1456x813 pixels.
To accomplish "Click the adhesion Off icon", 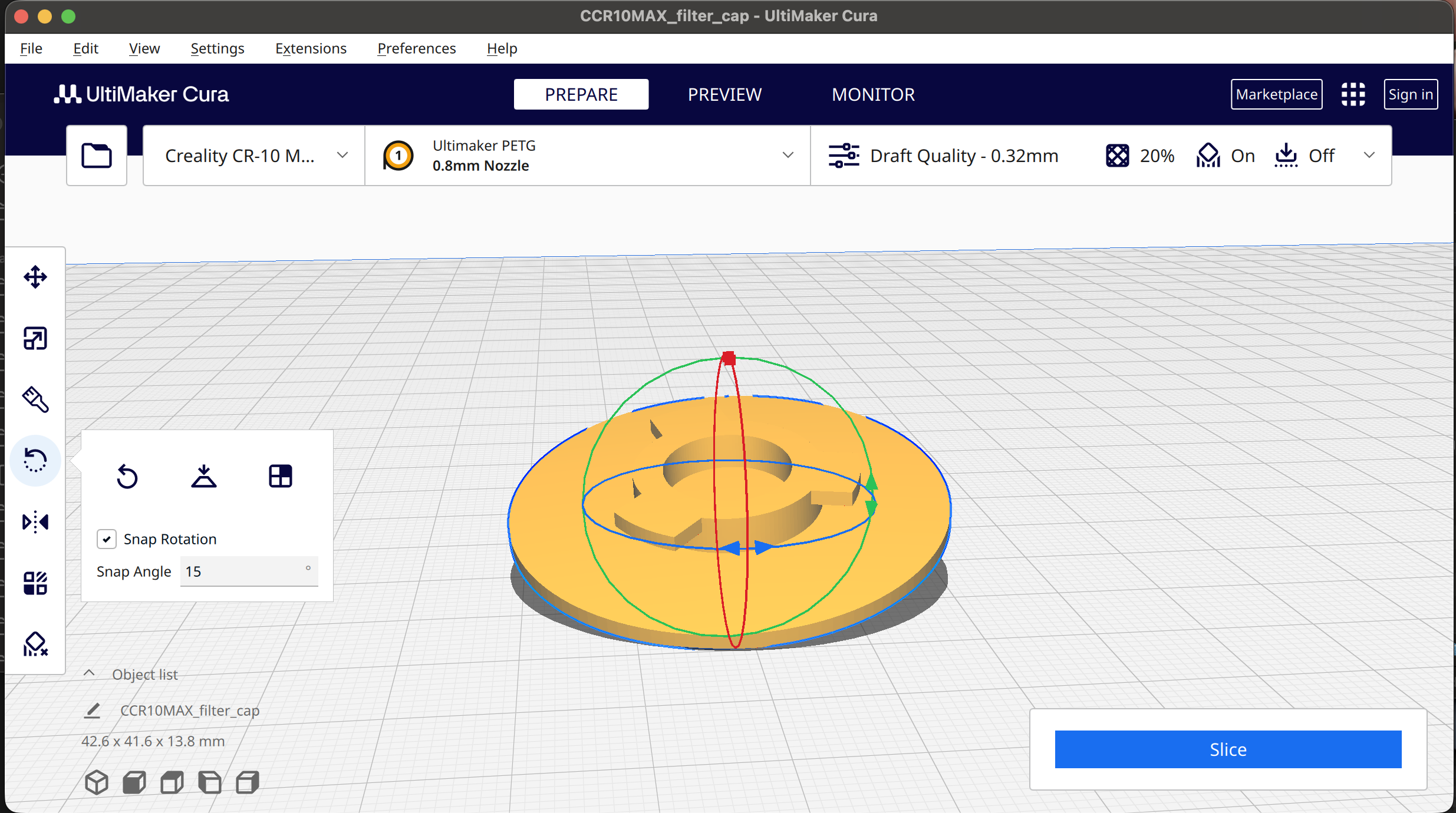I will [x=1286, y=156].
